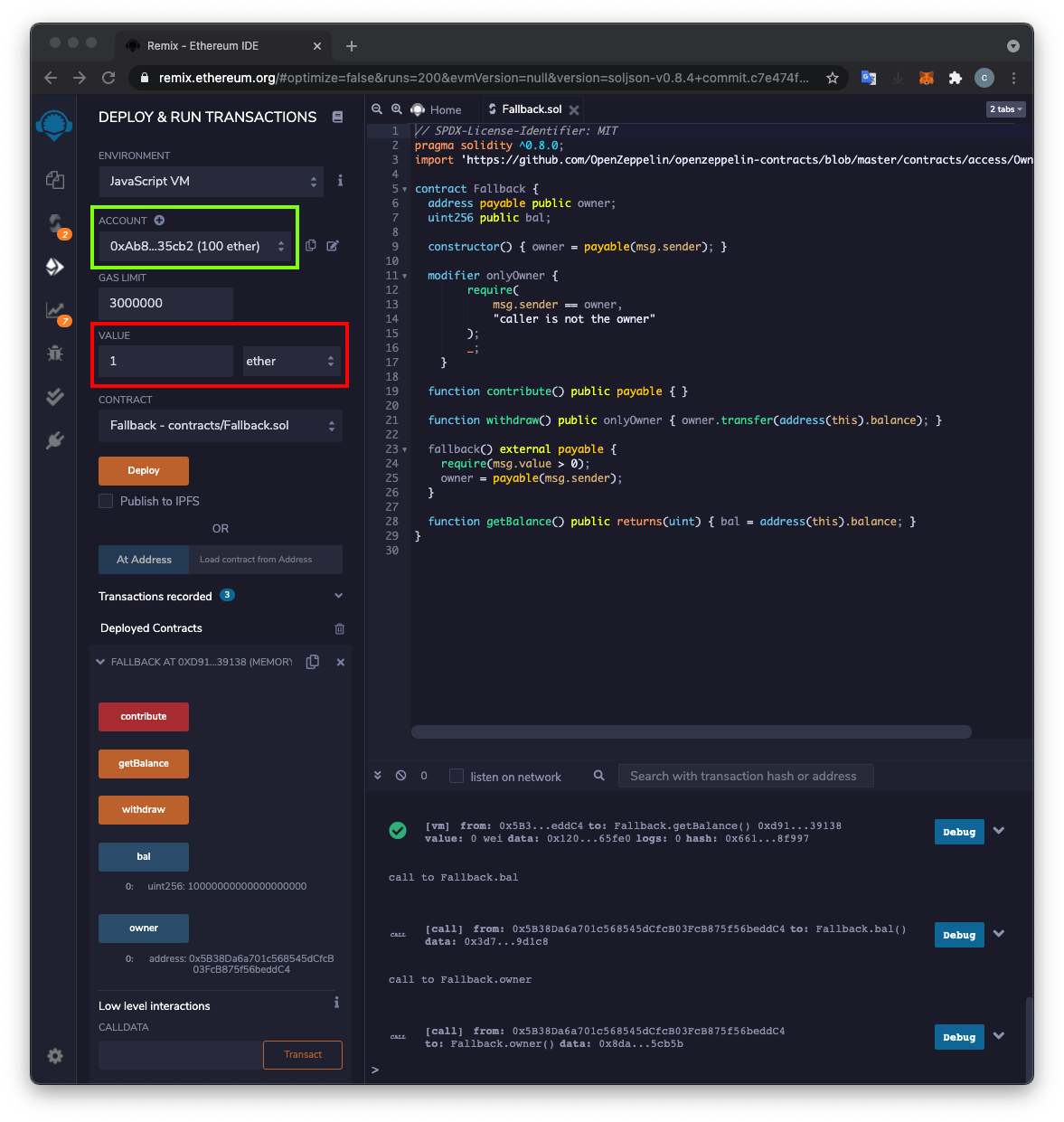Clear the console with the ban icon
The image size is (1064, 1122).
point(400,776)
